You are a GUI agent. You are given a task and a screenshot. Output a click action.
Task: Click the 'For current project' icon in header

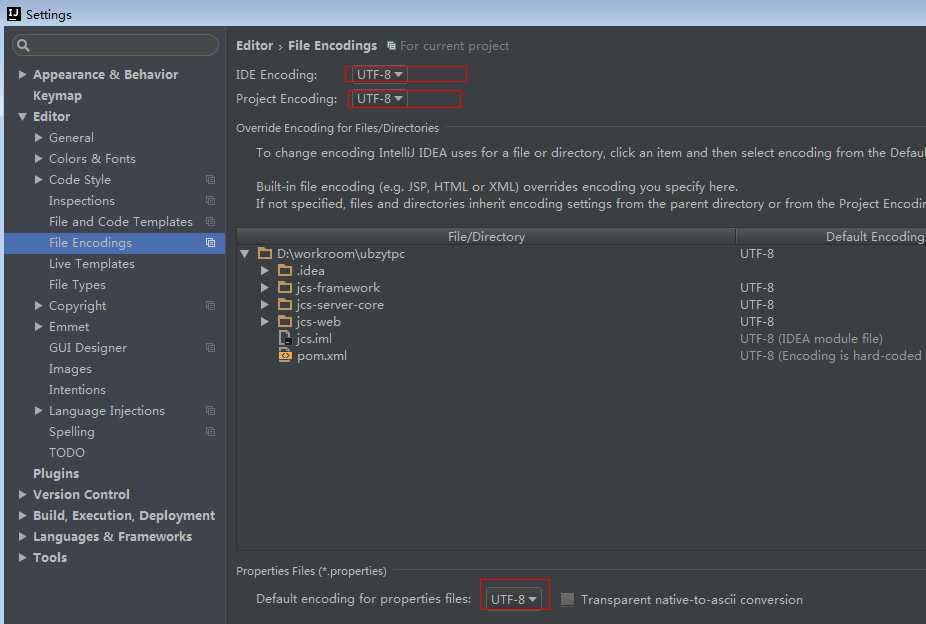click(391, 45)
